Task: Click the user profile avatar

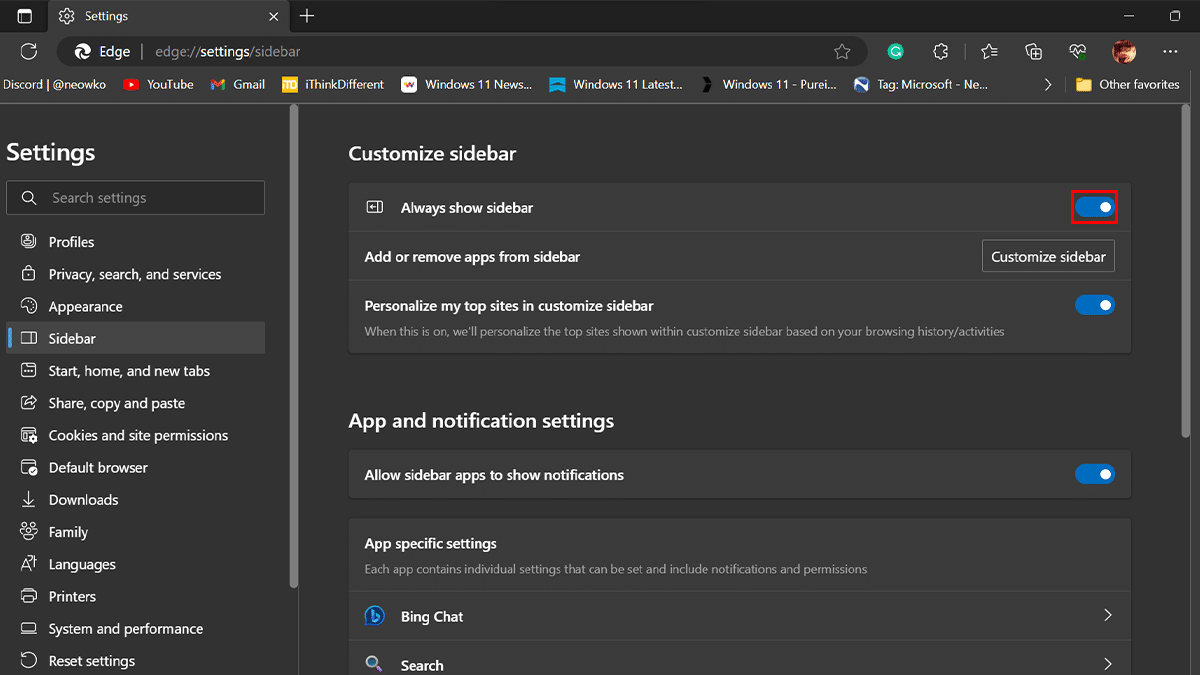Action: click(x=1124, y=51)
